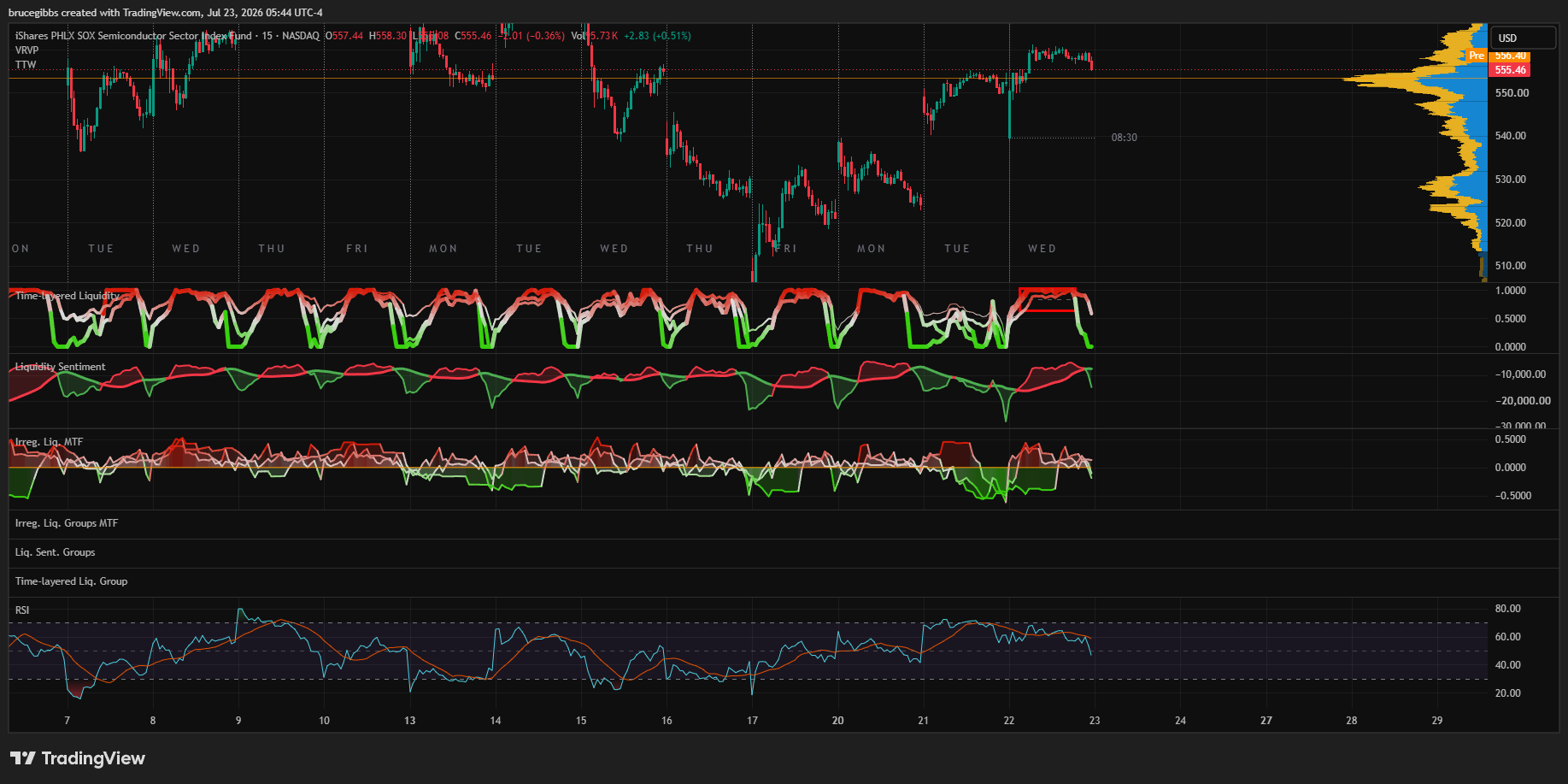Click date 7 on the time axis

click(x=68, y=721)
